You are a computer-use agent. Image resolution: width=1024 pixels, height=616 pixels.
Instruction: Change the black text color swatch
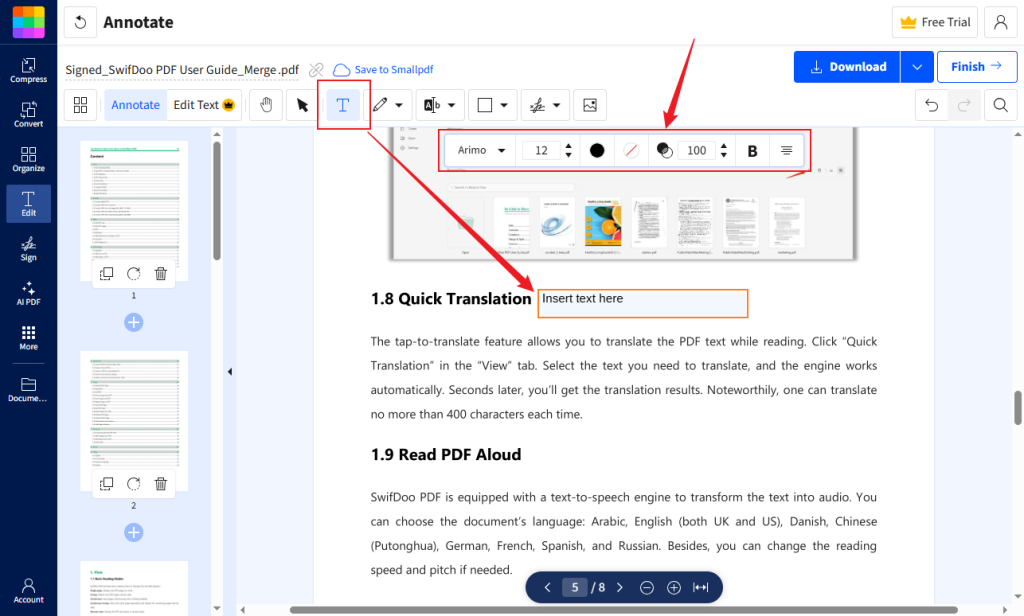click(x=595, y=150)
